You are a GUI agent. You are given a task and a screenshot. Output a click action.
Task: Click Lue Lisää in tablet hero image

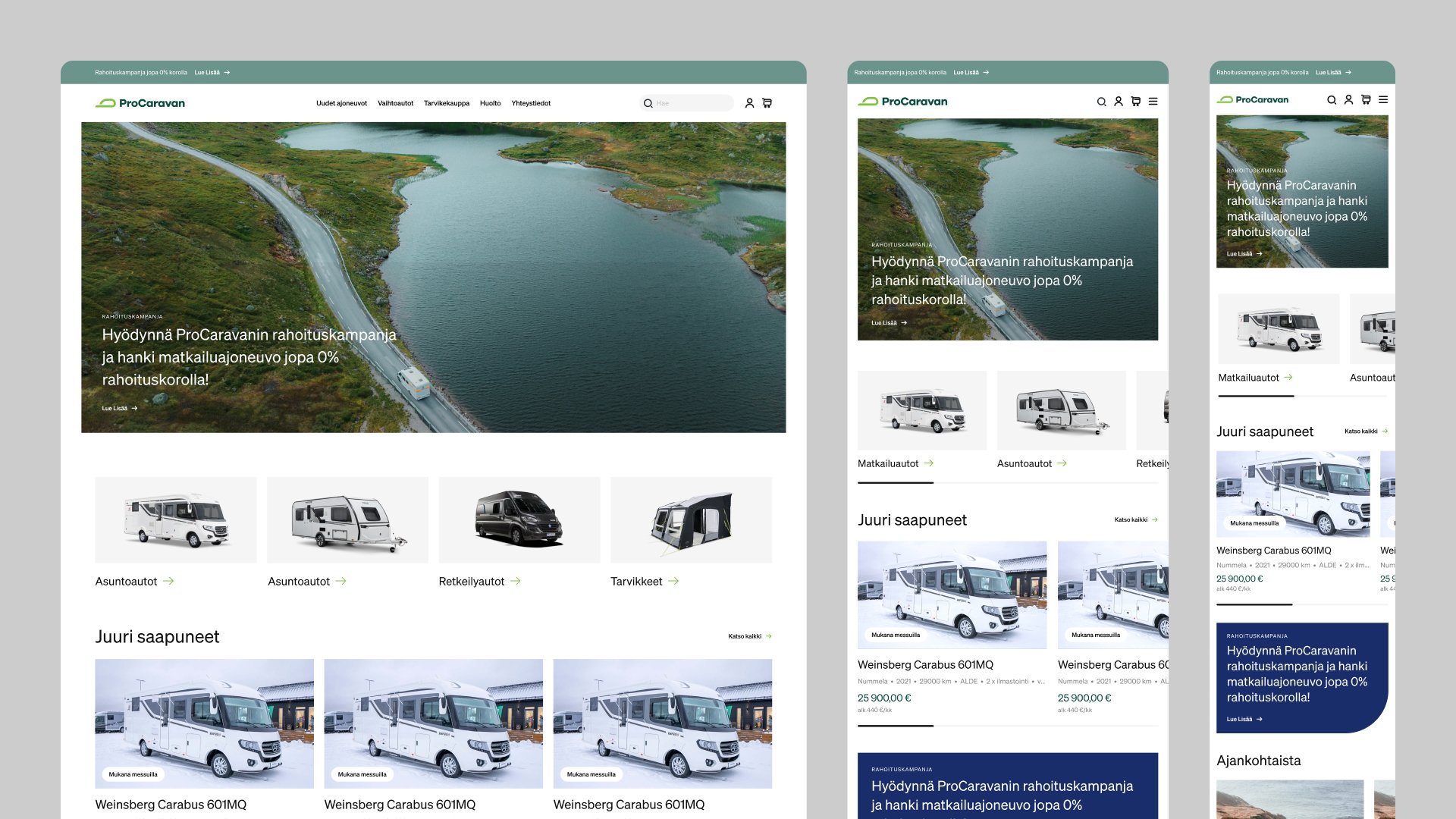coord(889,323)
